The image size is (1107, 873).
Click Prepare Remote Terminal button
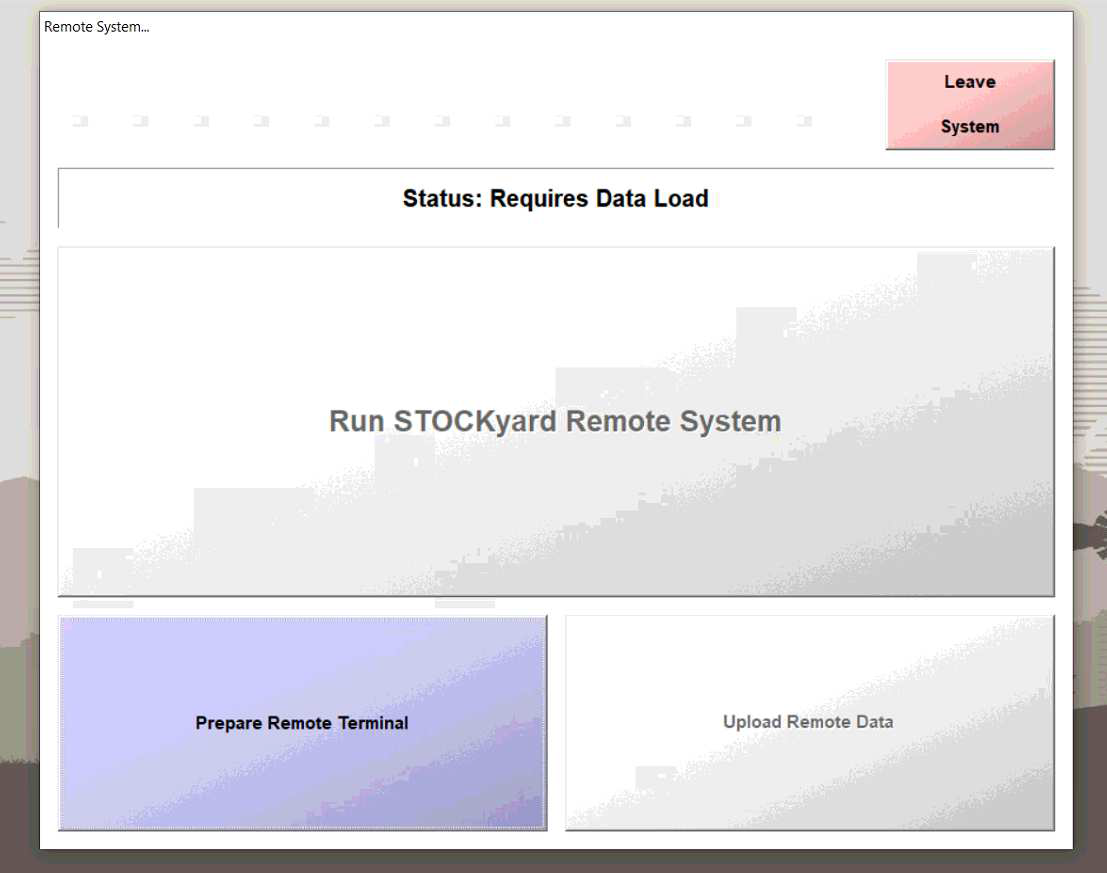pos(302,723)
